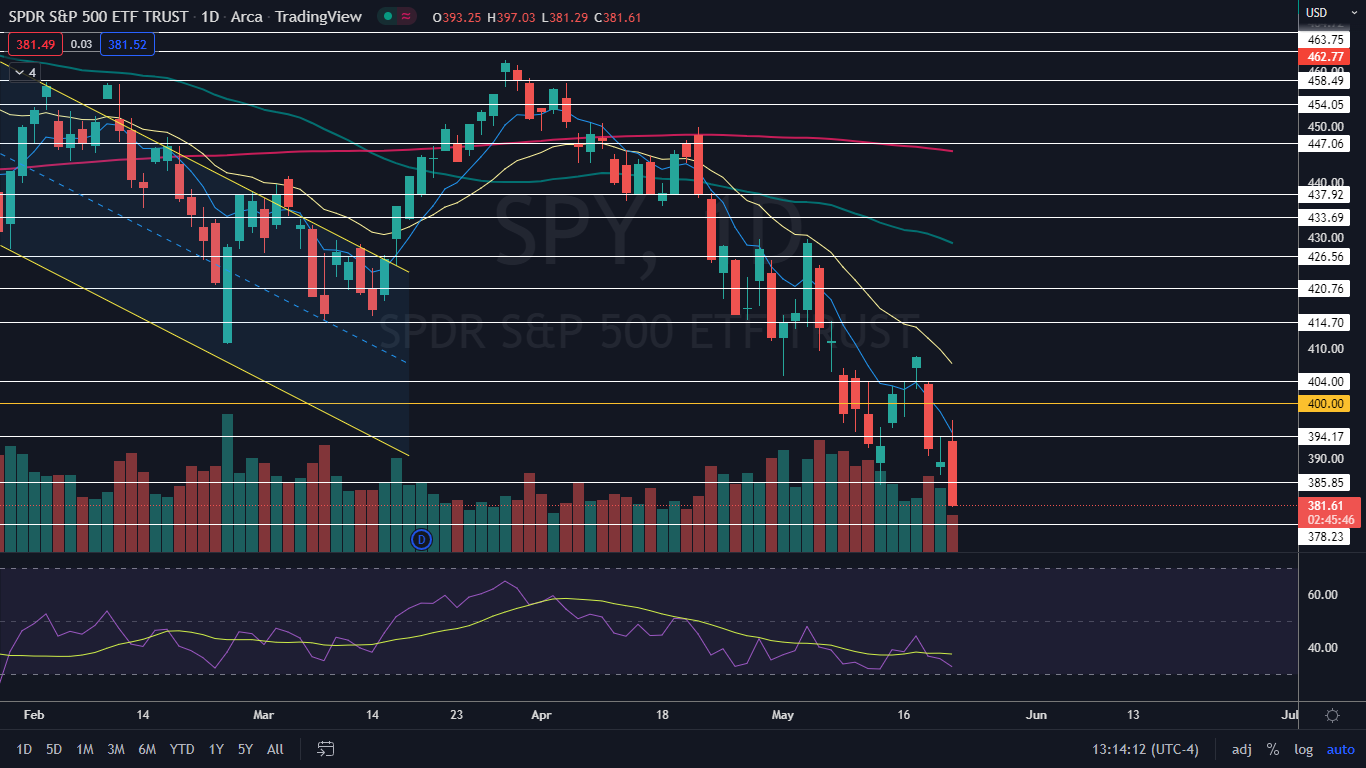1366x768 pixels.
Task: Click the red 462.77 price label
Action: pos(1325,57)
